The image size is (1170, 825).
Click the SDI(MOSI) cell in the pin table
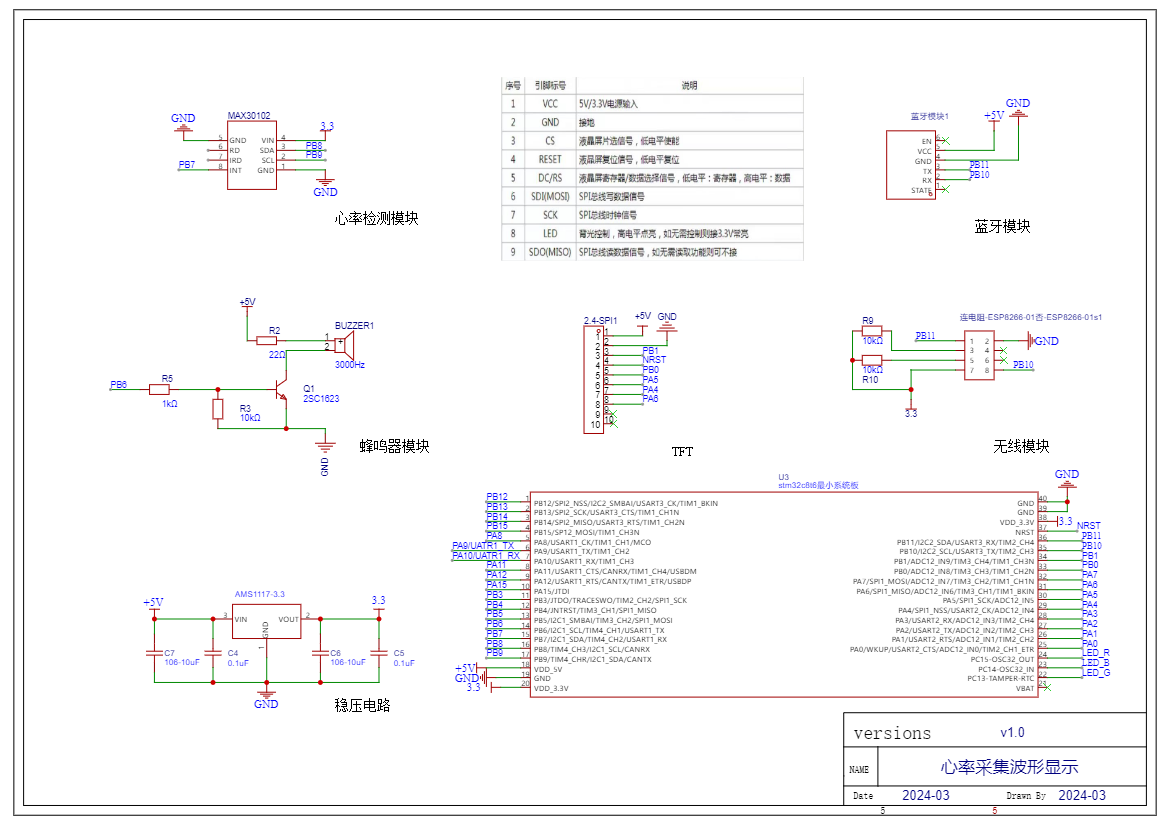point(550,197)
